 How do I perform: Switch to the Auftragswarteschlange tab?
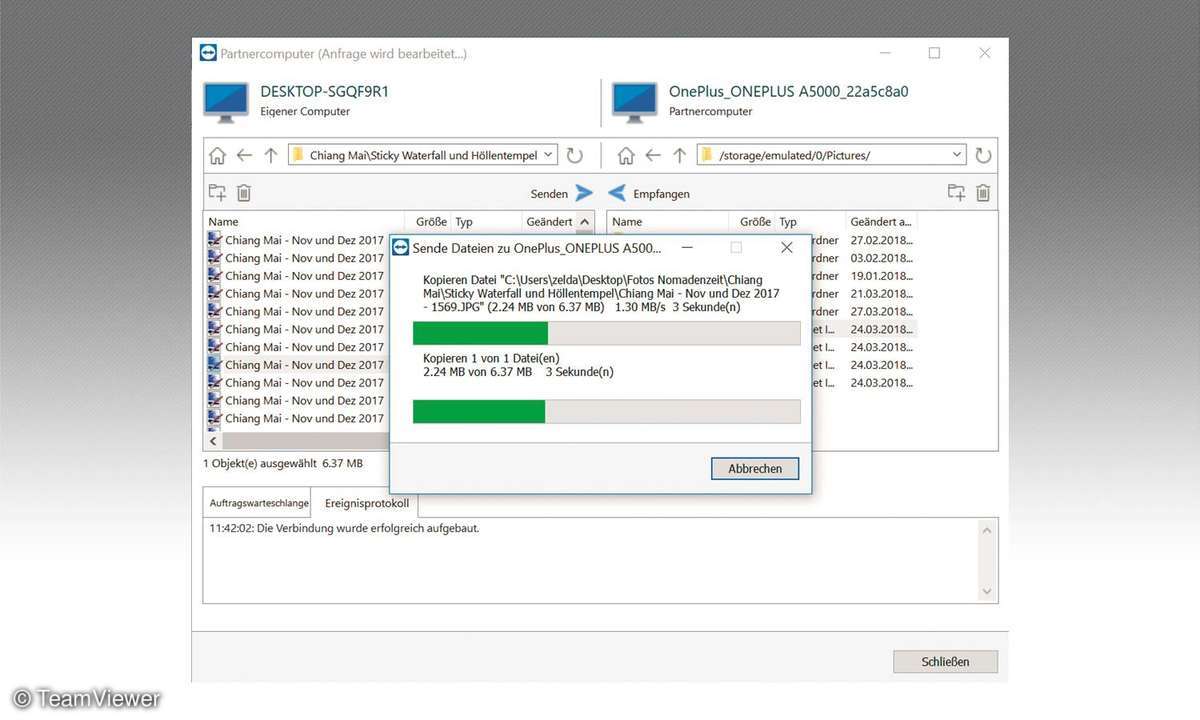259,503
